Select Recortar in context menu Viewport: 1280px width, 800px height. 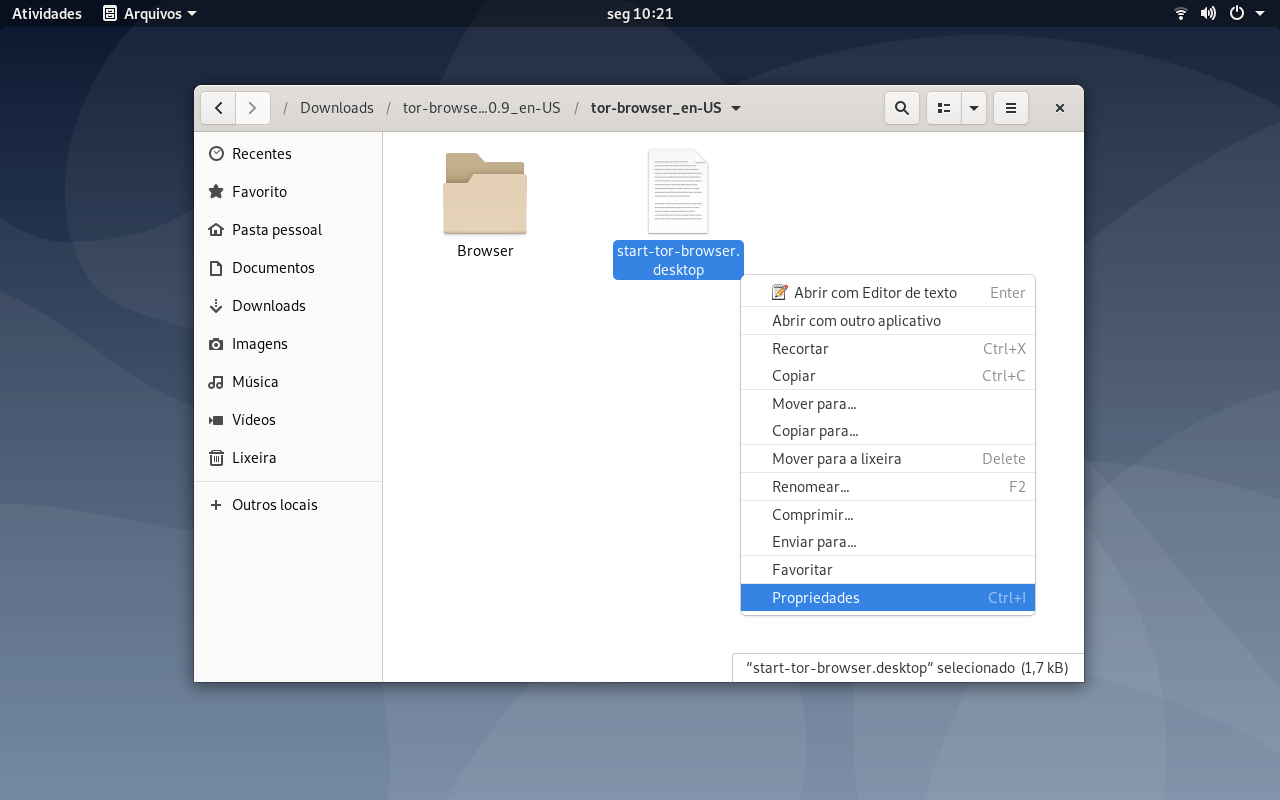[888, 349]
